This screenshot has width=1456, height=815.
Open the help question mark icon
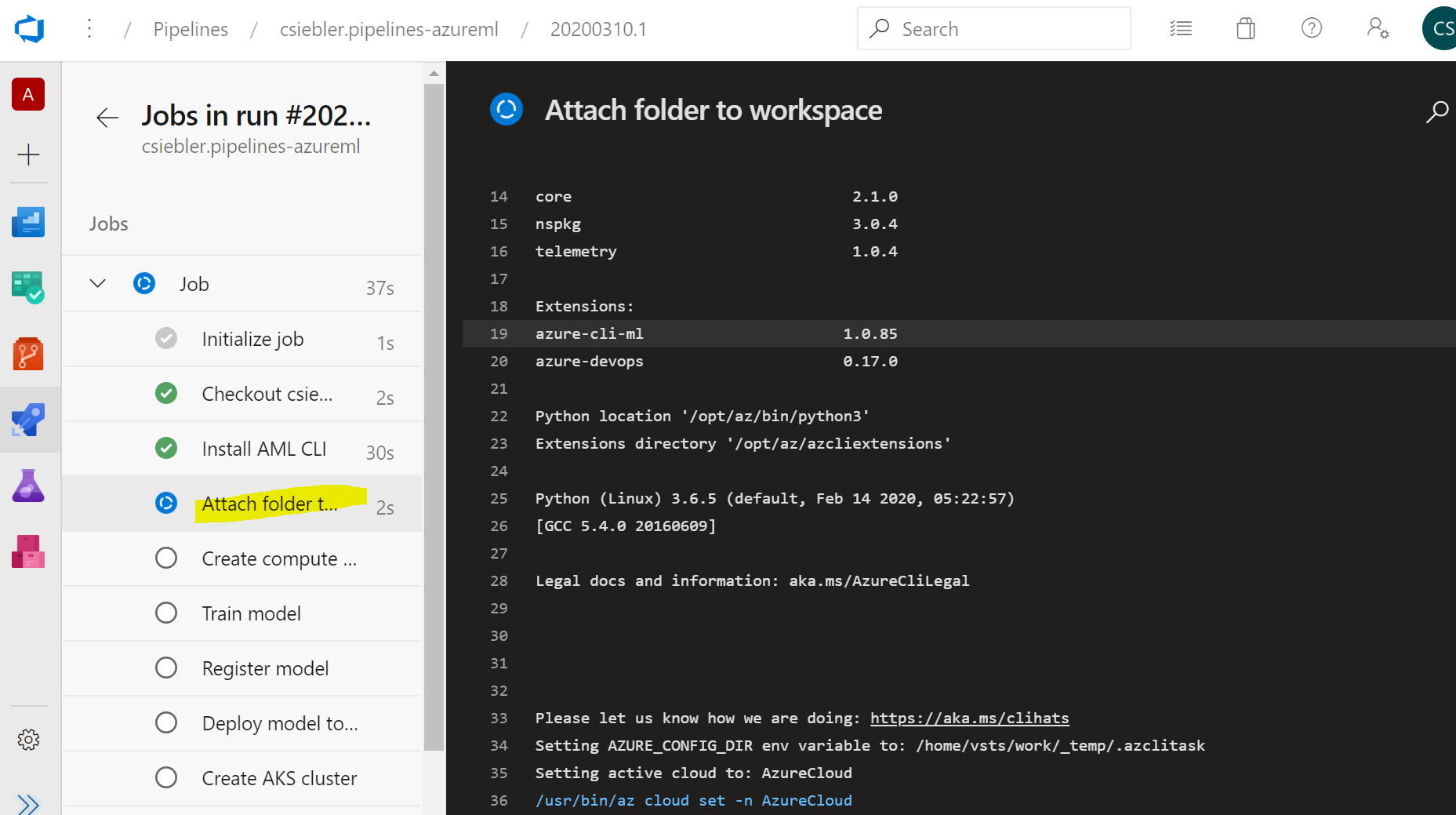tap(1312, 29)
